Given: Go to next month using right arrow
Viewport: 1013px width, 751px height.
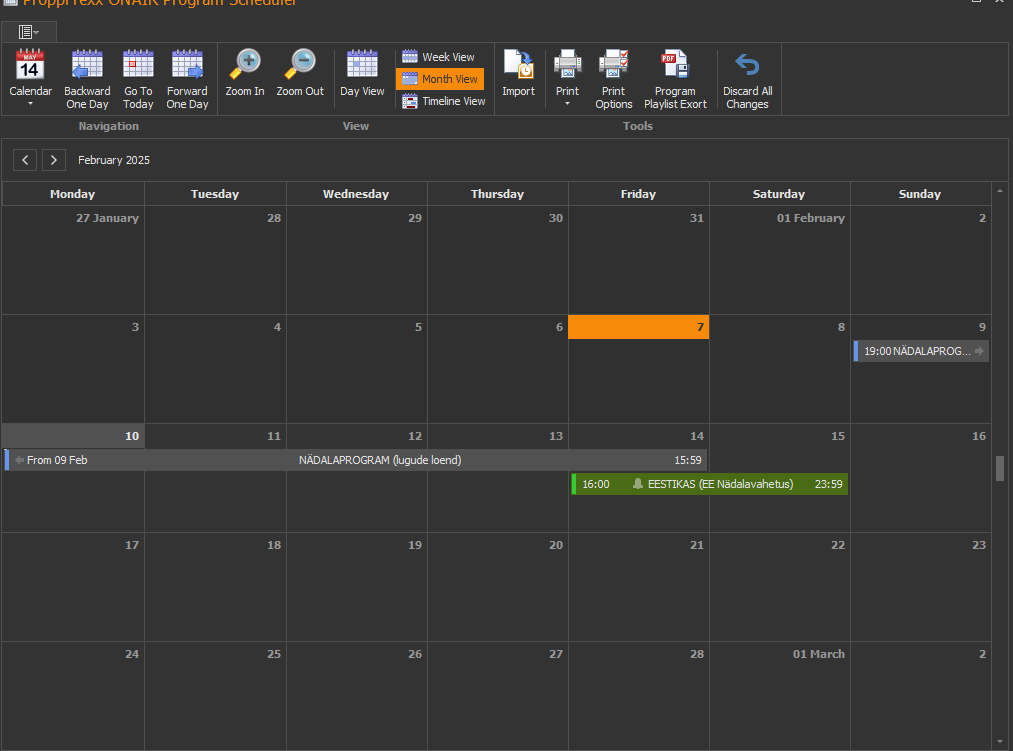Looking at the screenshot, I should coord(54,160).
